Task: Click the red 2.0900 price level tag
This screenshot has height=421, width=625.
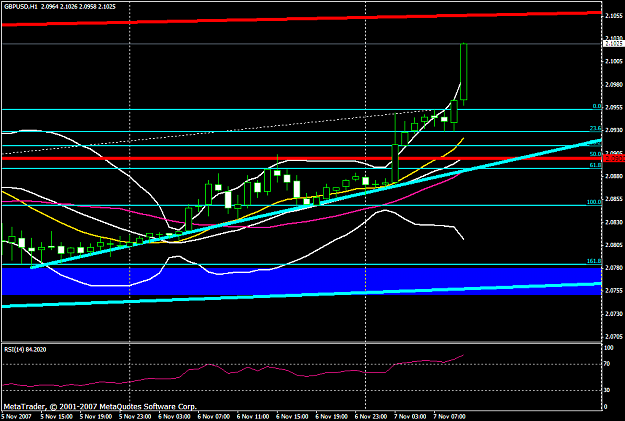Action: click(614, 159)
